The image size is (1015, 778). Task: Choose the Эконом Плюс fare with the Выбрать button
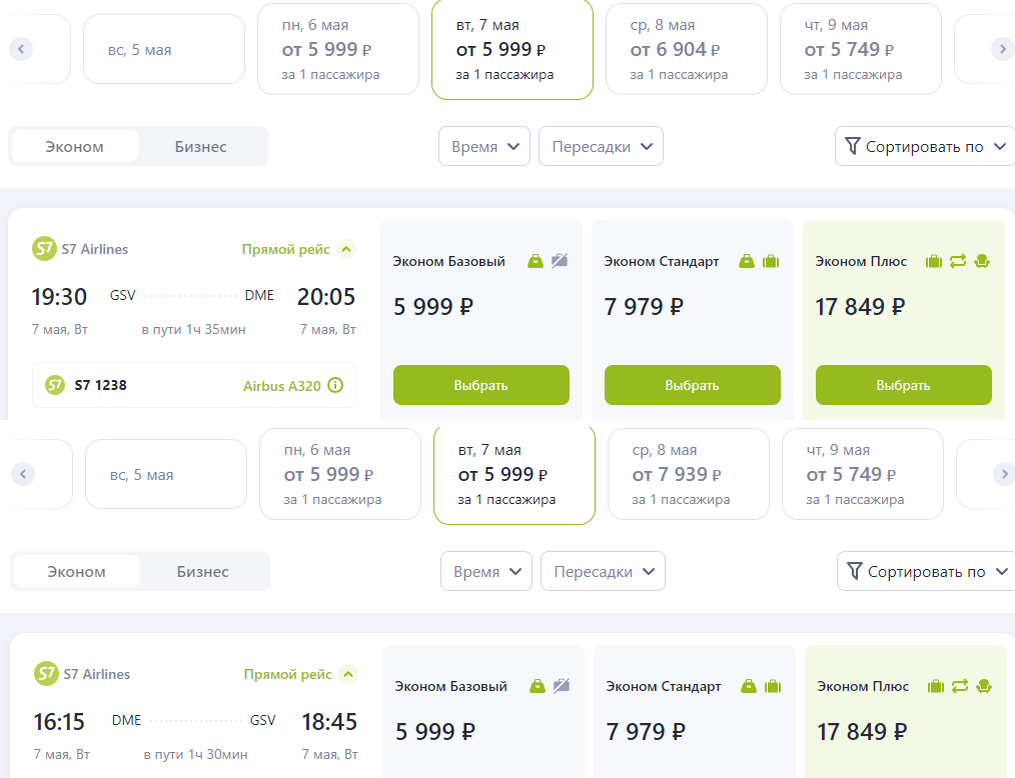pos(903,385)
